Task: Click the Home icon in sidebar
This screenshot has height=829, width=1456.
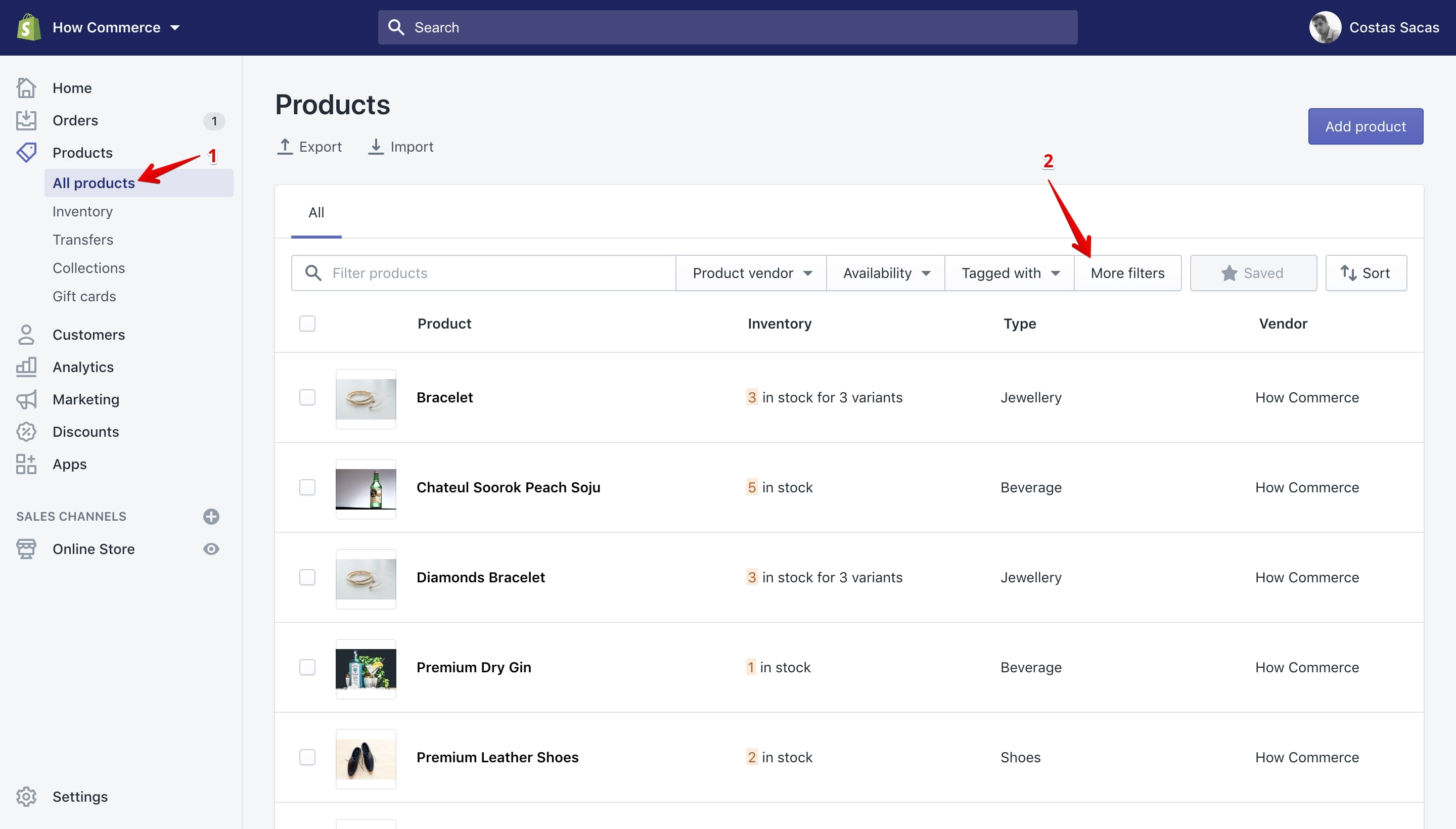Action: coord(26,87)
